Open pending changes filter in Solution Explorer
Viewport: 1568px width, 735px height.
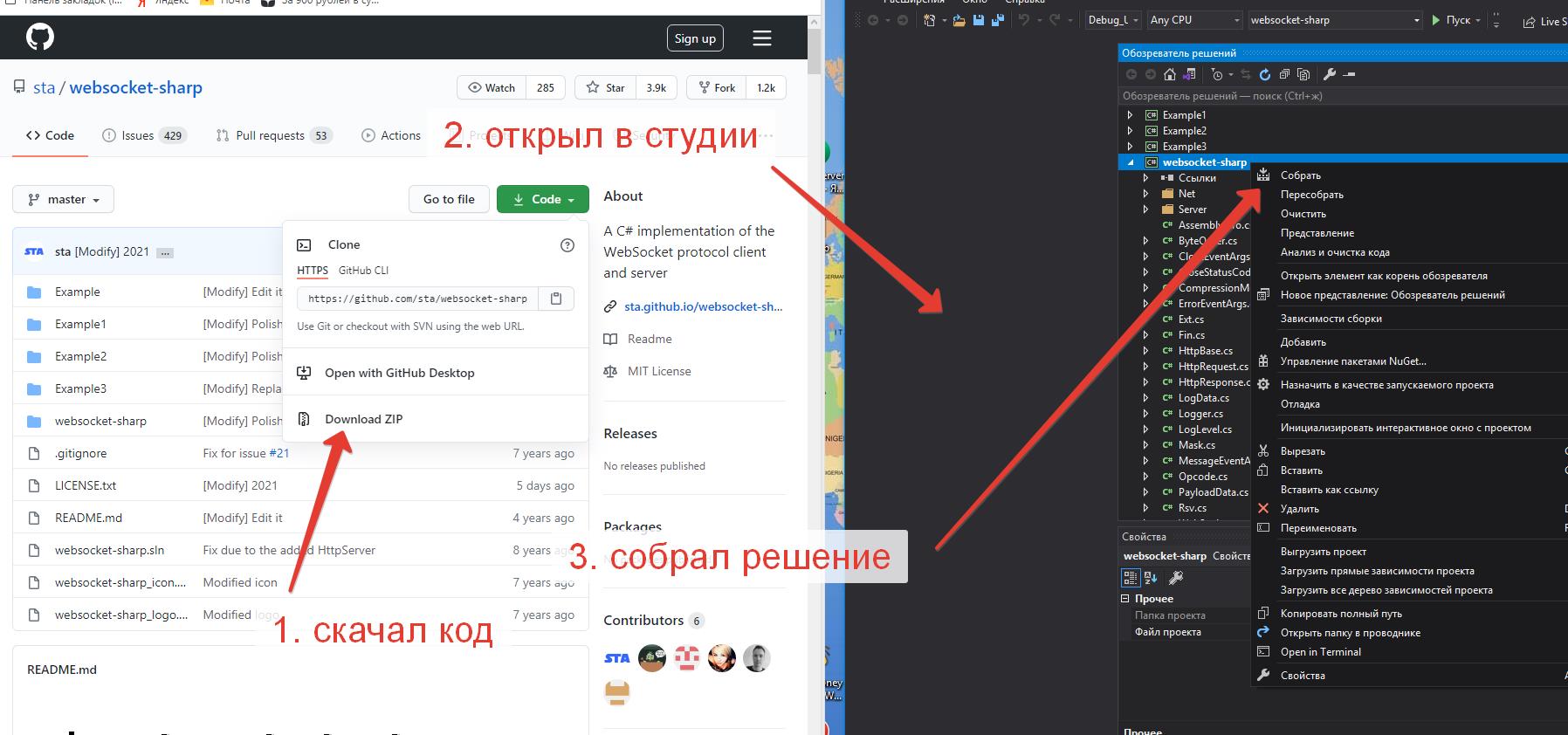tap(1218, 75)
